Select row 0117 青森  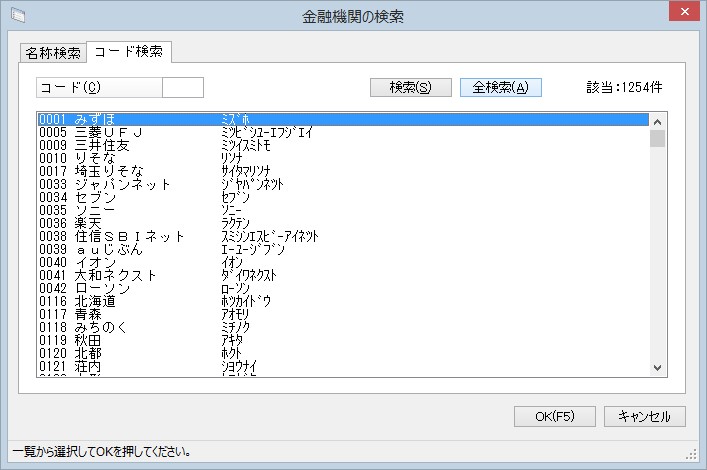point(343,314)
